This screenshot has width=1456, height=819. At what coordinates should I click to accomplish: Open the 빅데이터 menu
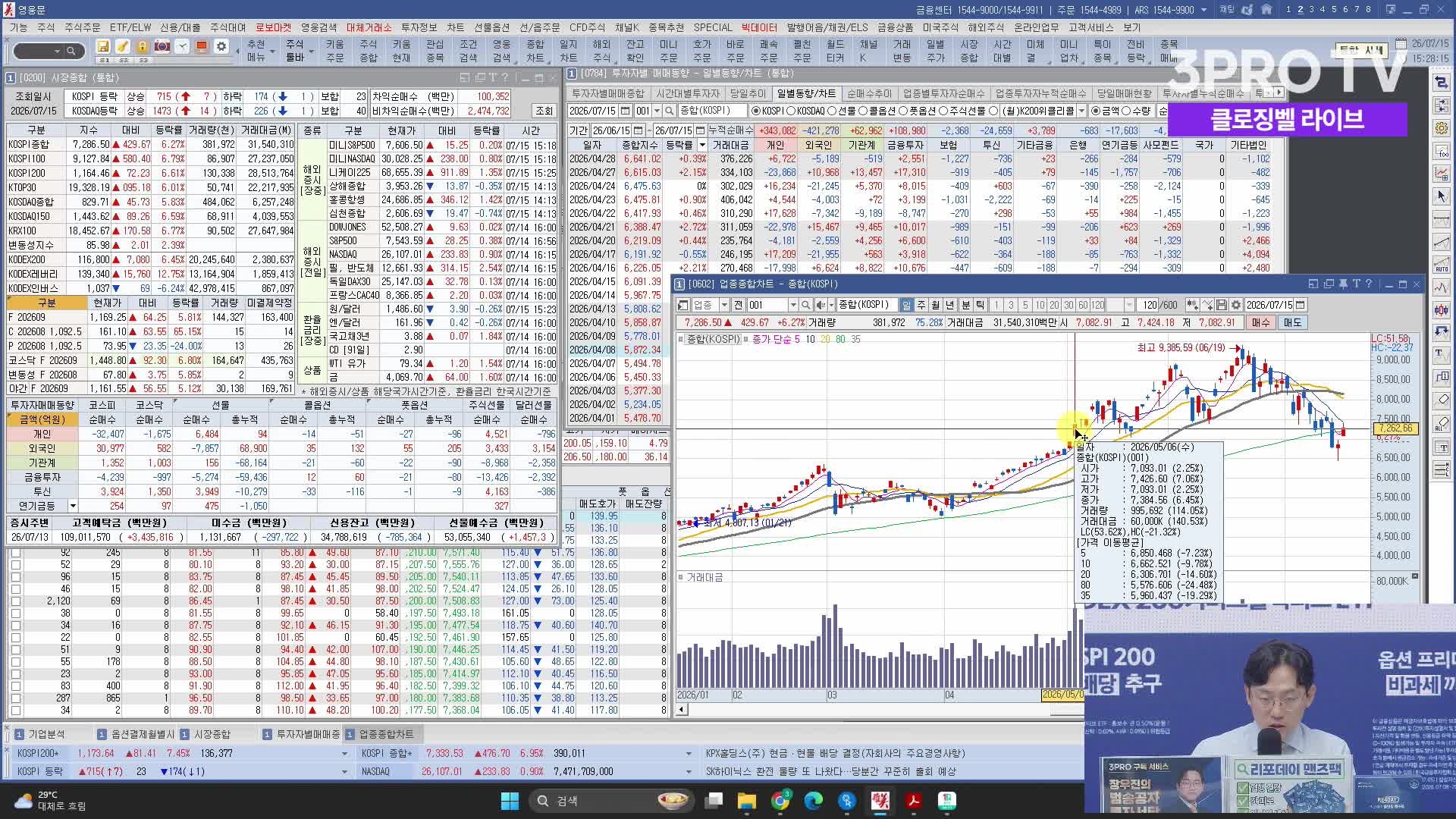click(x=759, y=27)
